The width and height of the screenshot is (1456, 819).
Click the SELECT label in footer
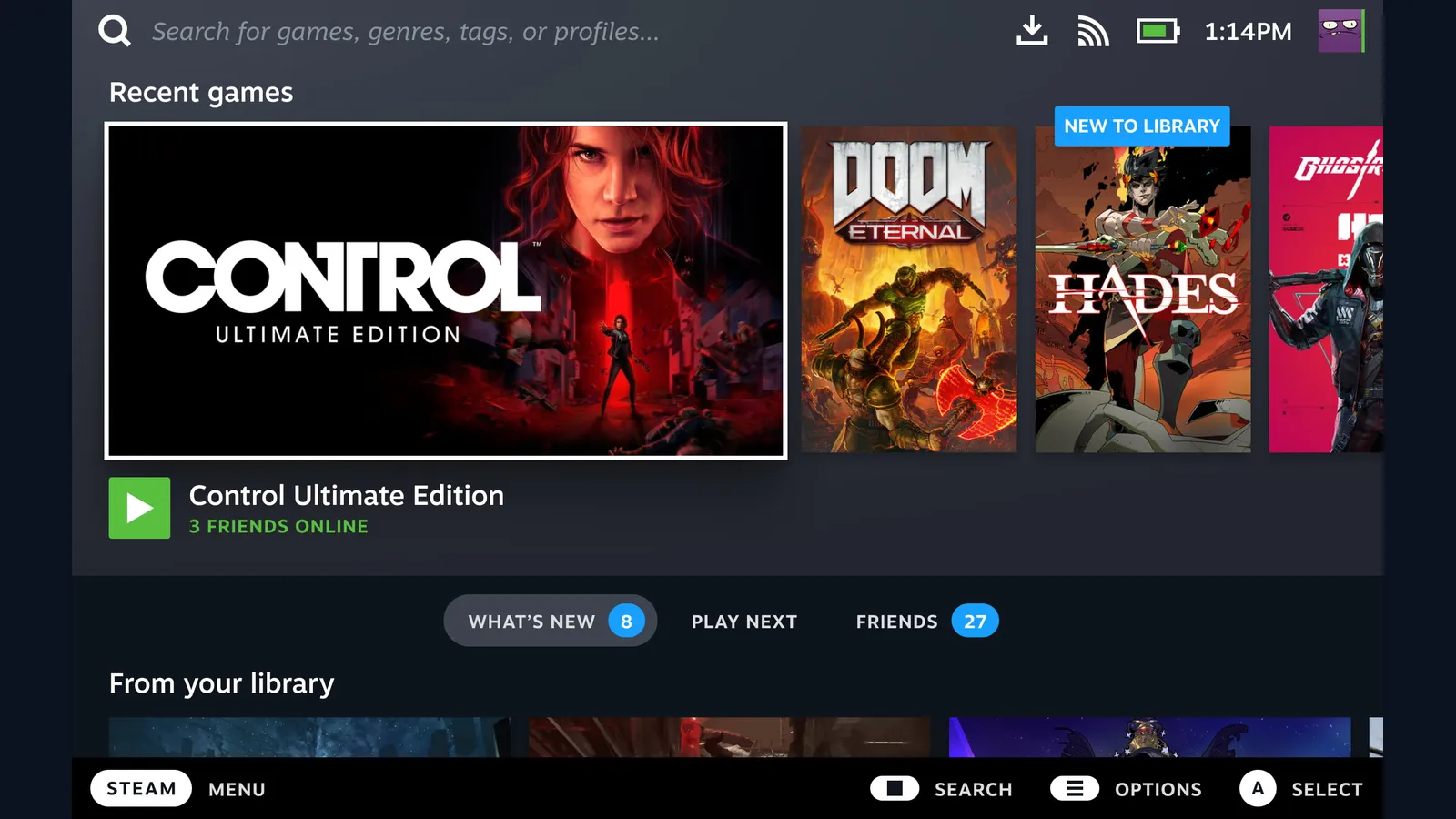coord(1327,789)
